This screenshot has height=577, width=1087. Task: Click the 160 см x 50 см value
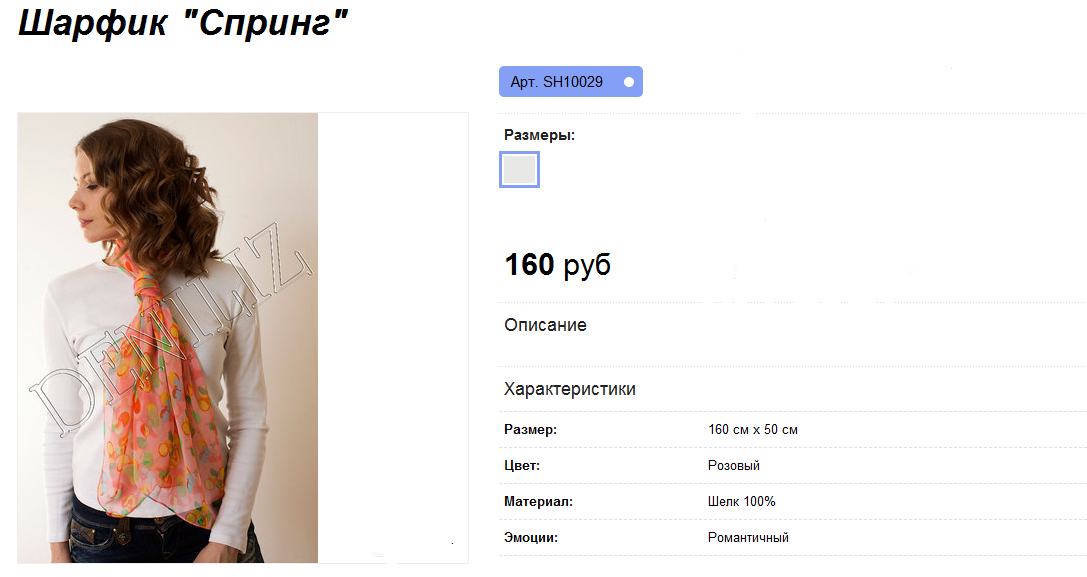(x=753, y=429)
